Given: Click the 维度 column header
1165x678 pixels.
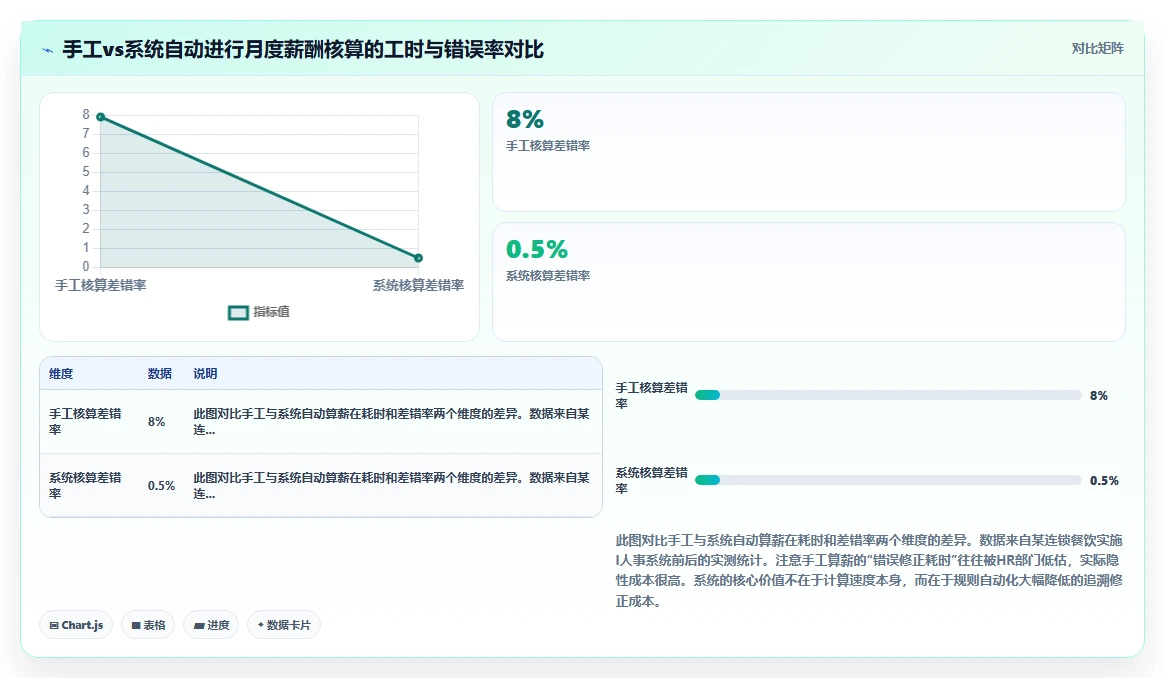Looking at the screenshot, I should [61, 374].
